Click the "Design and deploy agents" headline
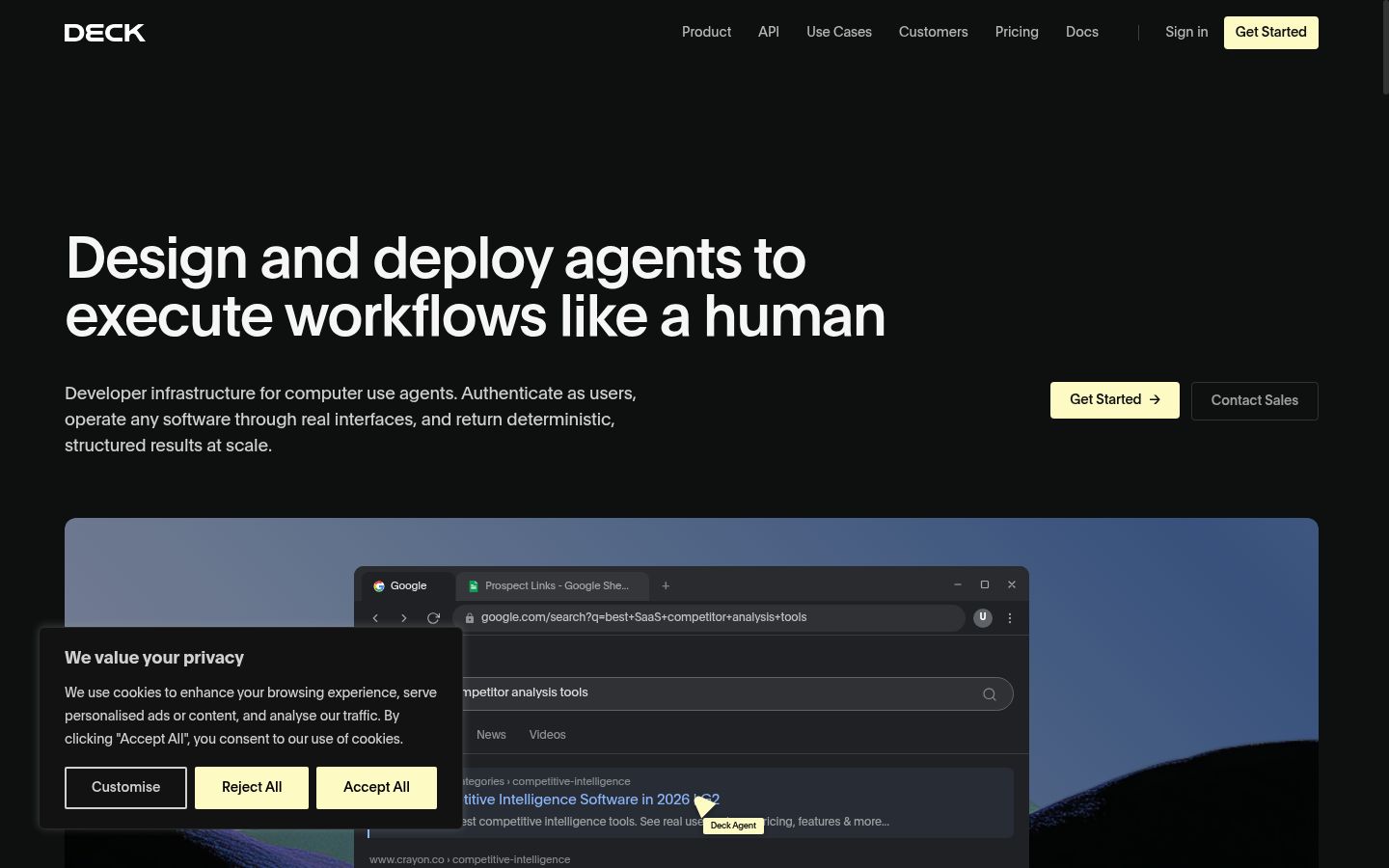 (x=475, y=287)
